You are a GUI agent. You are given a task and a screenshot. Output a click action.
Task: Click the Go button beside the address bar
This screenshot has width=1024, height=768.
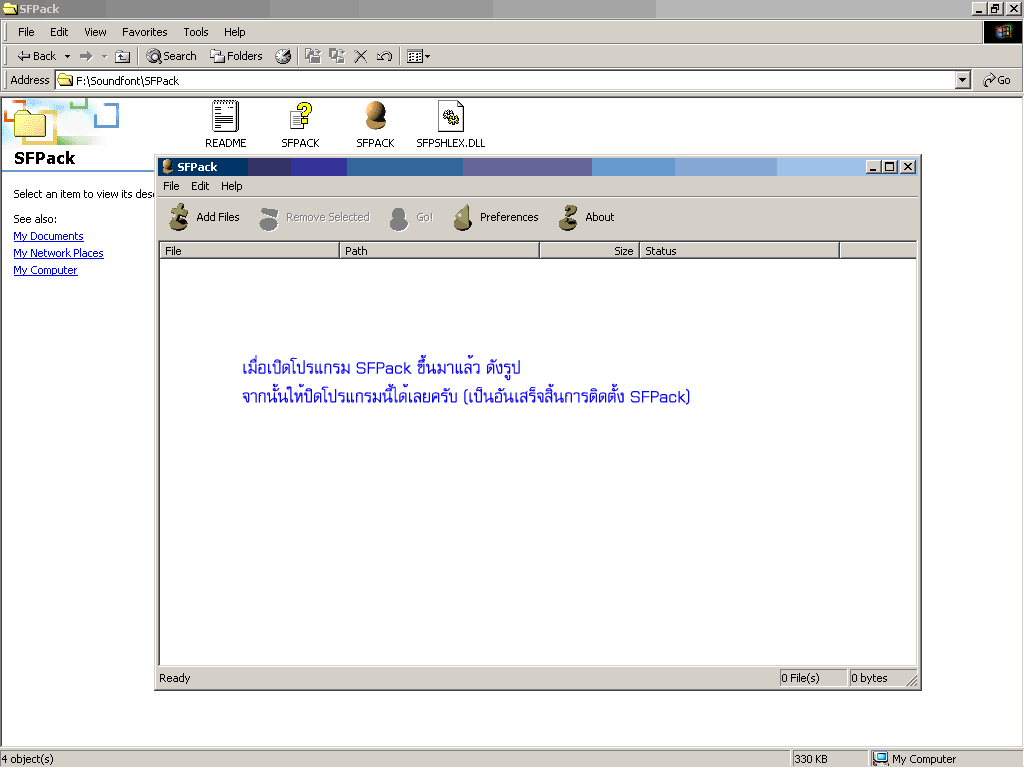click(x=997, y=80)
